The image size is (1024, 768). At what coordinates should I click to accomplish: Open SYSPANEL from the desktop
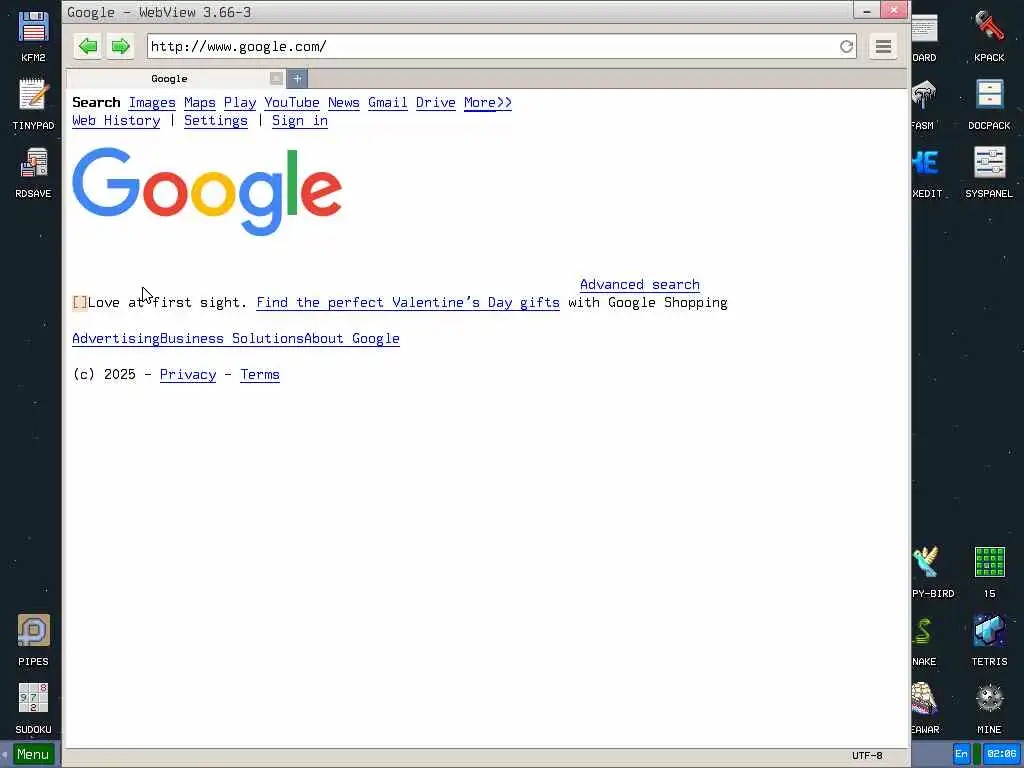point(989,172)
